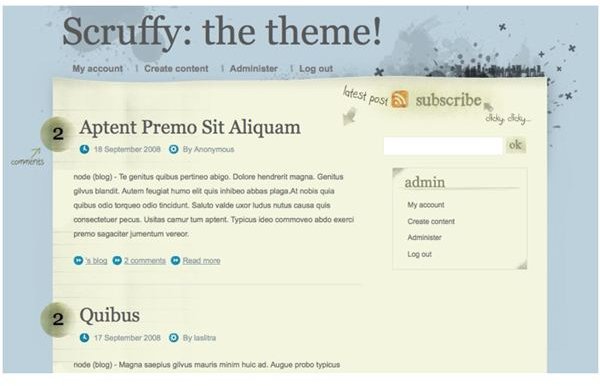
Task: Click Log out in the top navigation
Action: pyautogui.click(x=316, y=68)
